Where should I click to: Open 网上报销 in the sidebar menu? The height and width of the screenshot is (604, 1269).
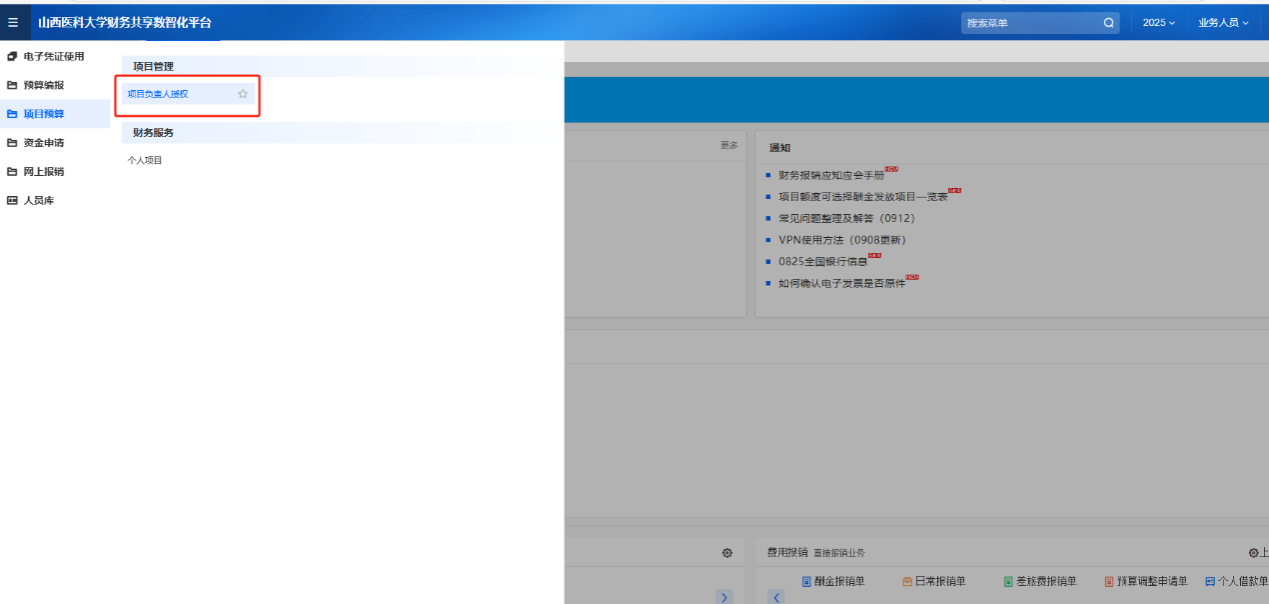point(43,172)
